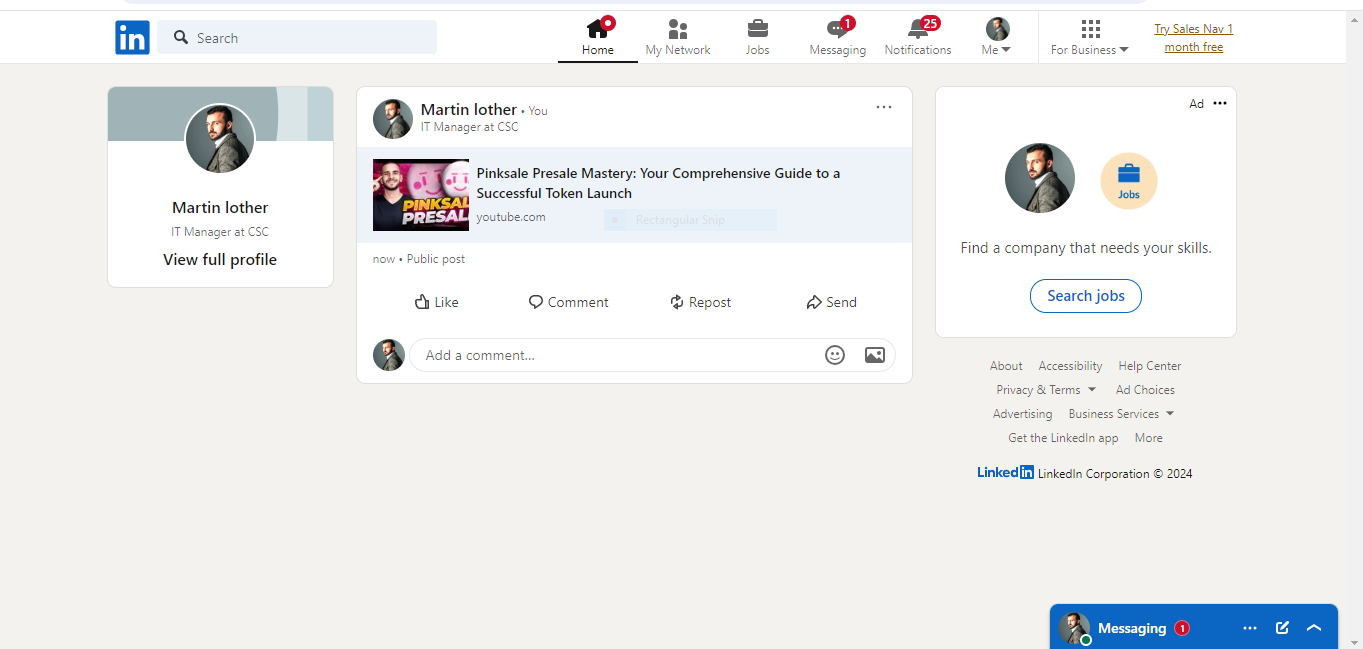
Task: Open the Ad Choices link
Action: click(1145, 390)
